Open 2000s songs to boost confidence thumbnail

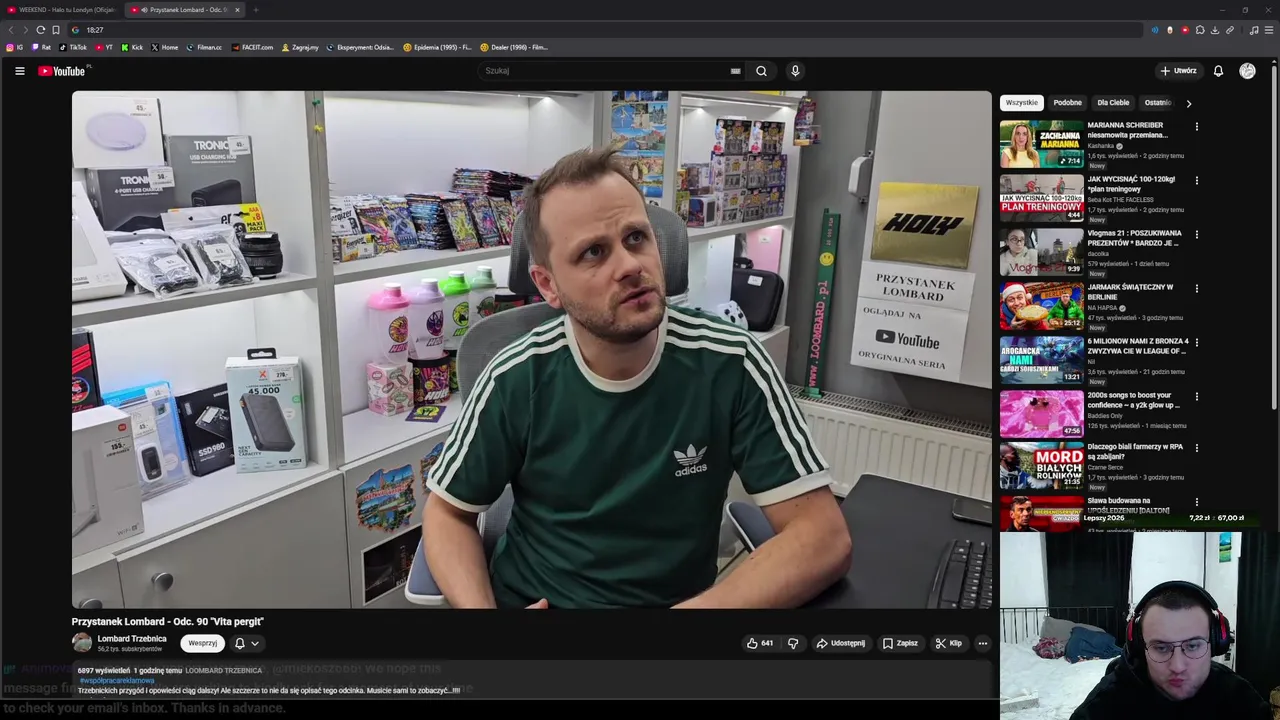click(x=1041, y=414)
